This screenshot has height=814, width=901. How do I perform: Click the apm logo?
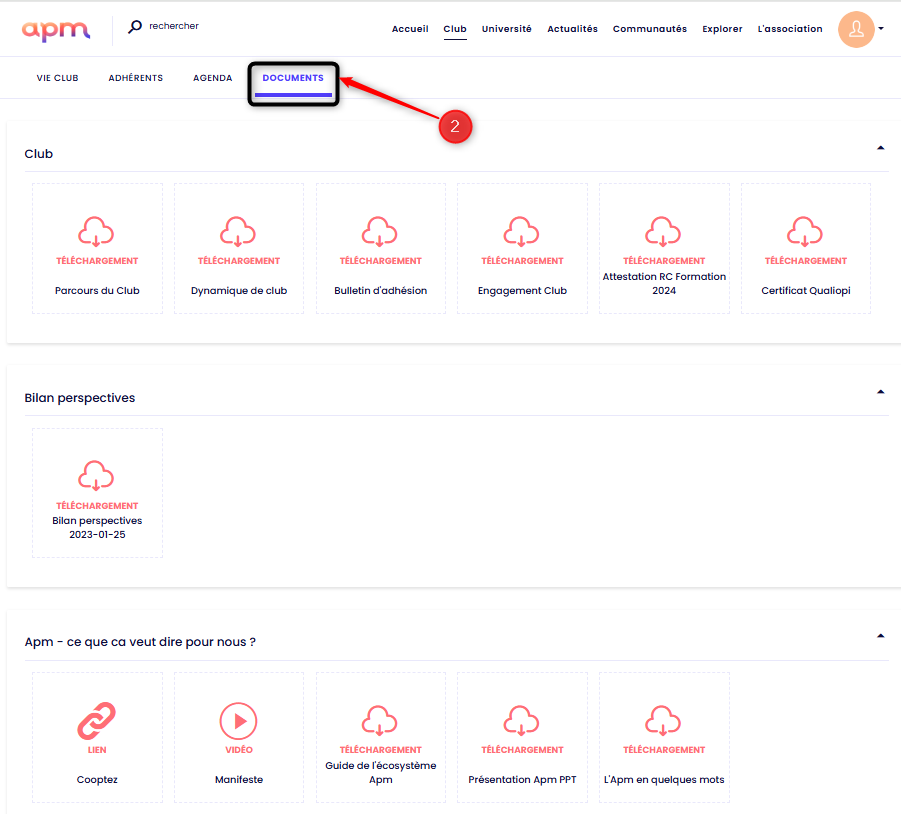(56, 30)
